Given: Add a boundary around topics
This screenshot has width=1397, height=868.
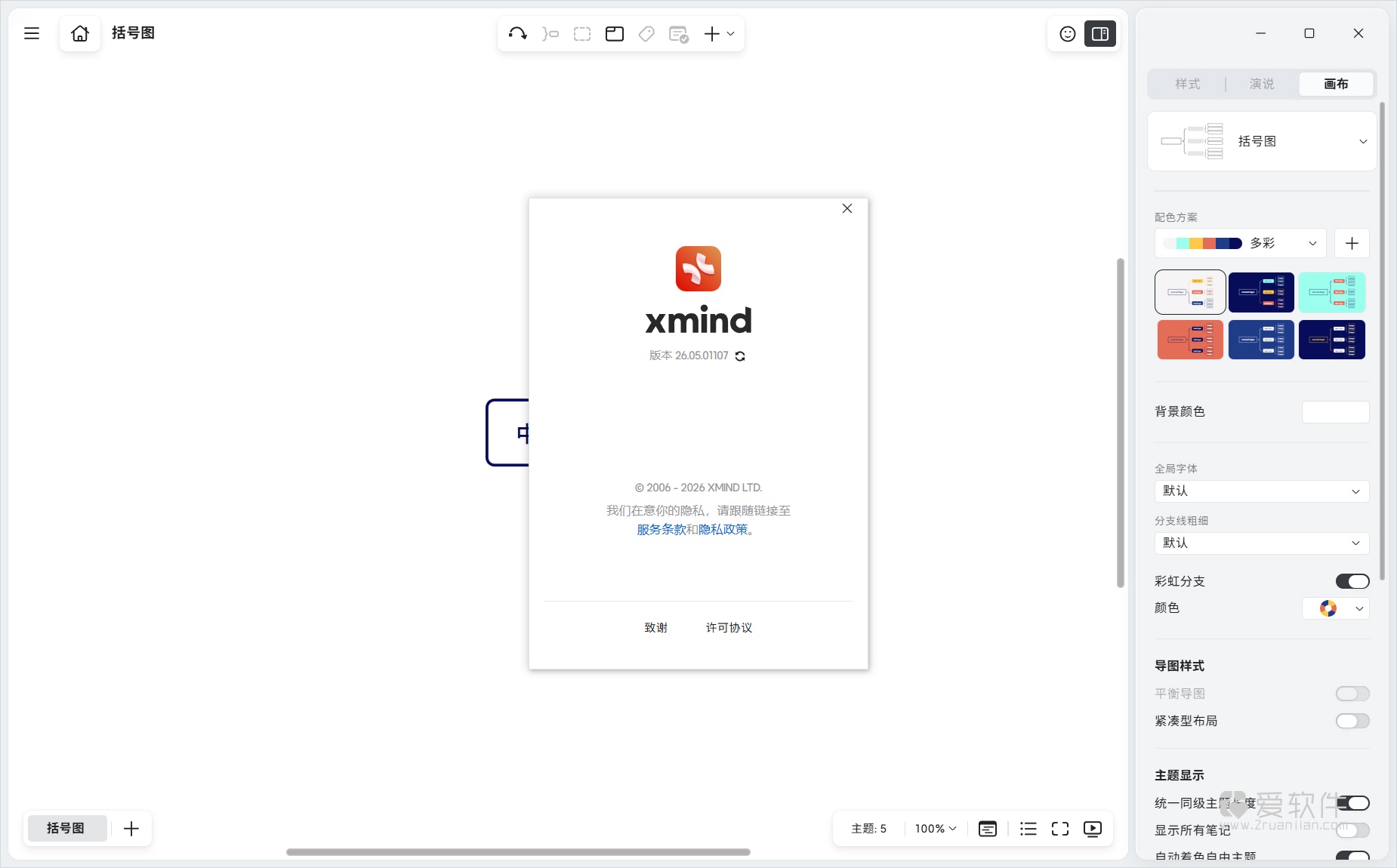Looking at the screenshot, I should point(582,33).
